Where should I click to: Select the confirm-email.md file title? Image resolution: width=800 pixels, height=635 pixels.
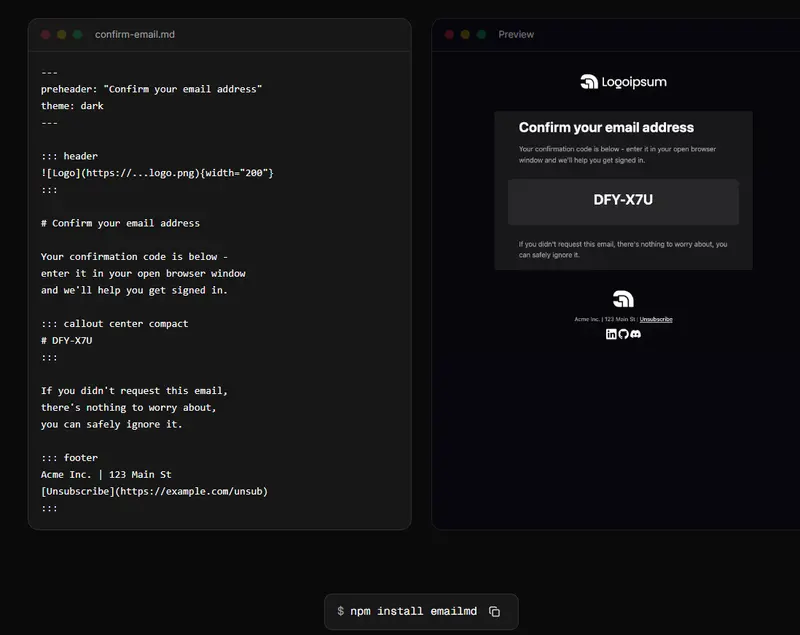pos(135,35)
